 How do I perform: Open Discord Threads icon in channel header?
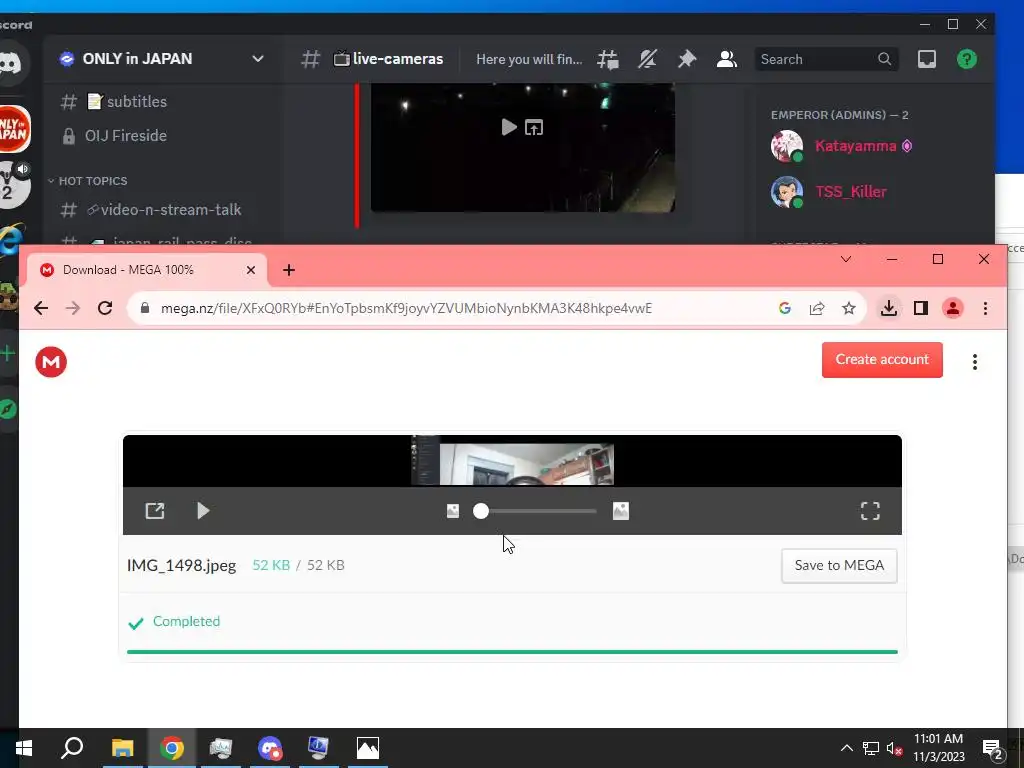click(607, 59)
